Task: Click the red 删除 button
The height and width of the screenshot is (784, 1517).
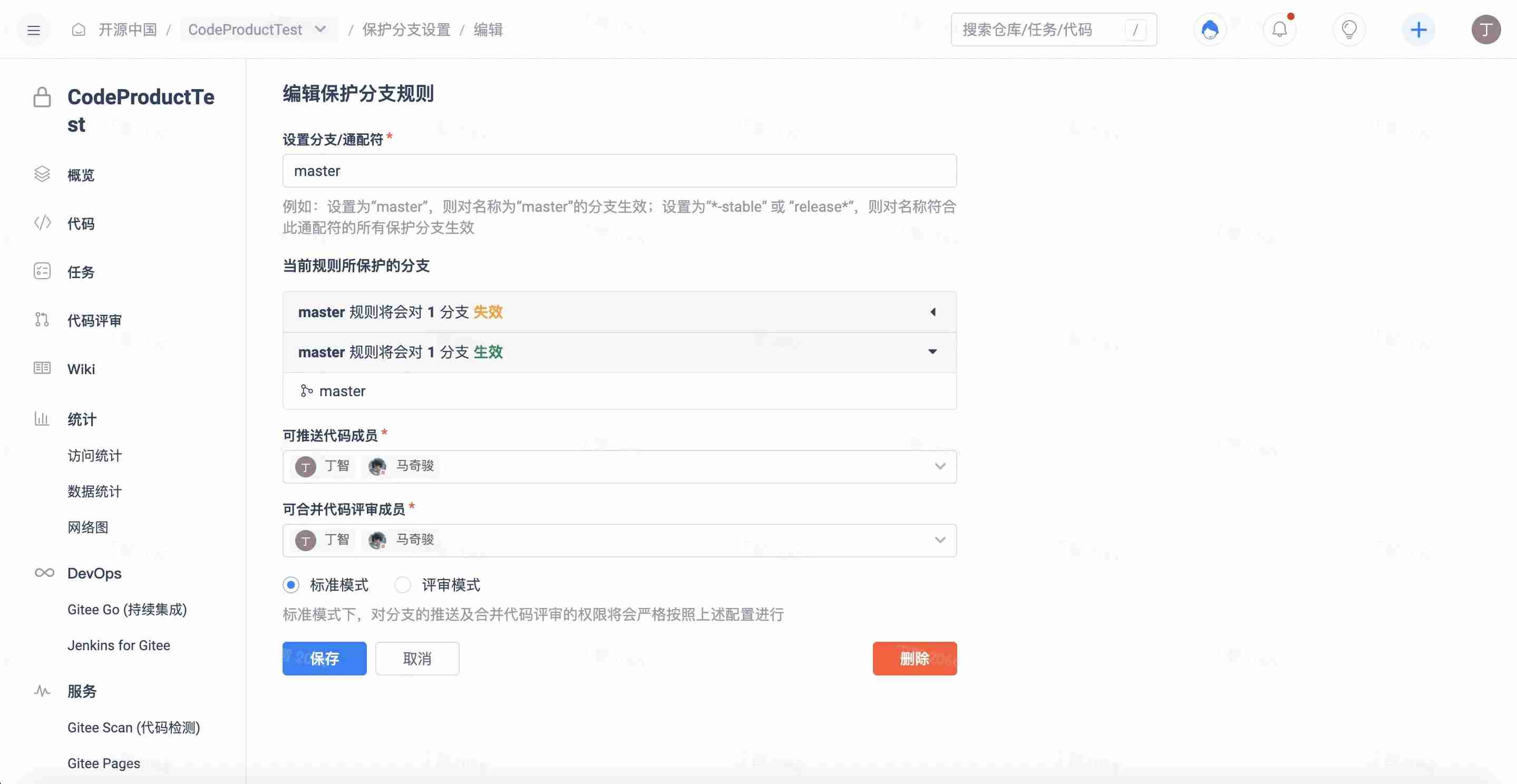Action: pyautogui.click(x=915, y=658)
